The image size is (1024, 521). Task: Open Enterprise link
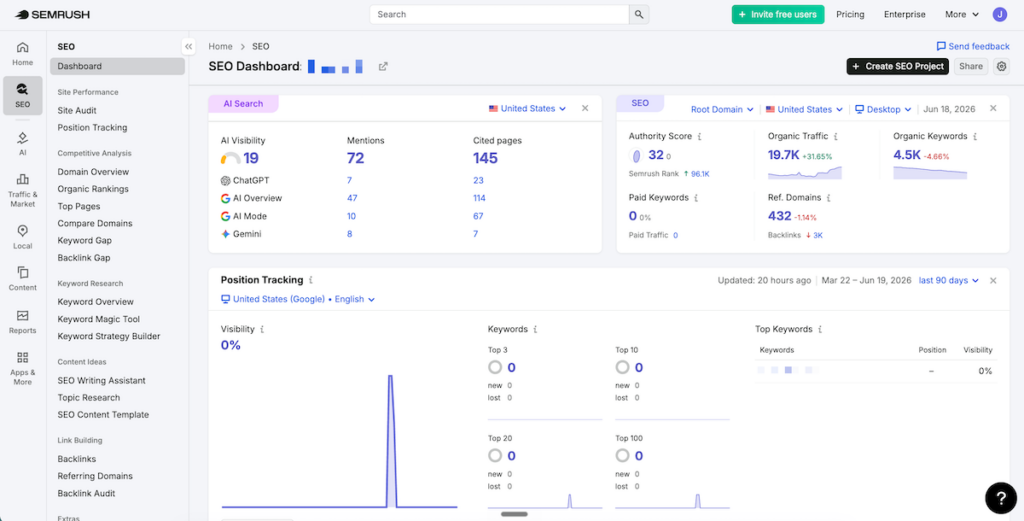(x=904, y=14)
